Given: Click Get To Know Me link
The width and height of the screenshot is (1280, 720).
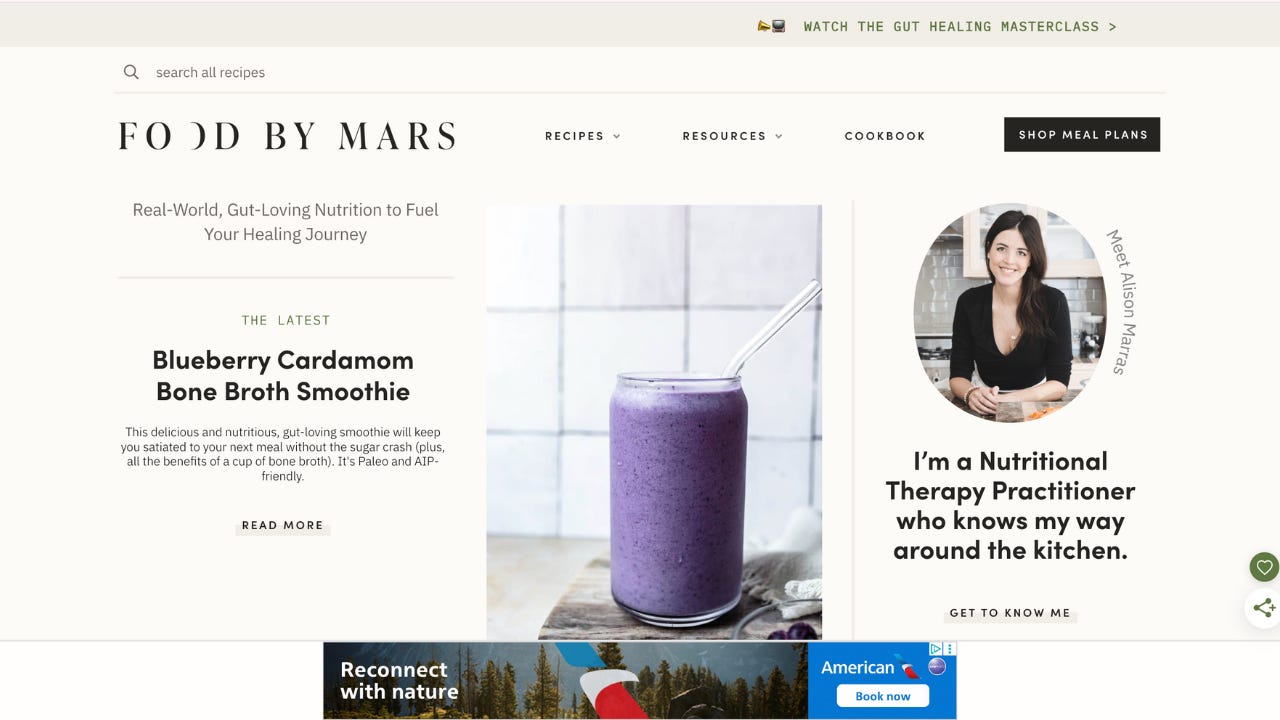Looking at the screenshot, I should [x=1010, y=613].
